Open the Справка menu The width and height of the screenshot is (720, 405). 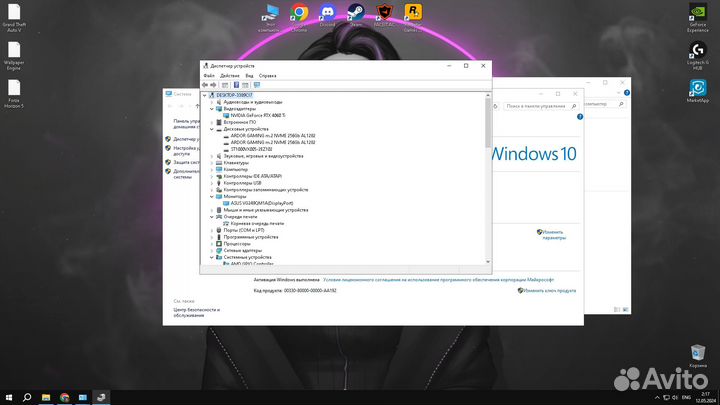pos(268,76)
